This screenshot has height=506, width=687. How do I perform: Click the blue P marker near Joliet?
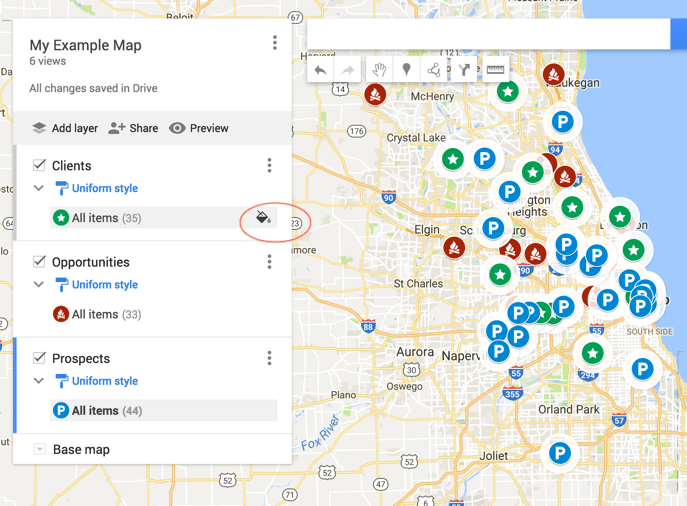tap(560, 453)
